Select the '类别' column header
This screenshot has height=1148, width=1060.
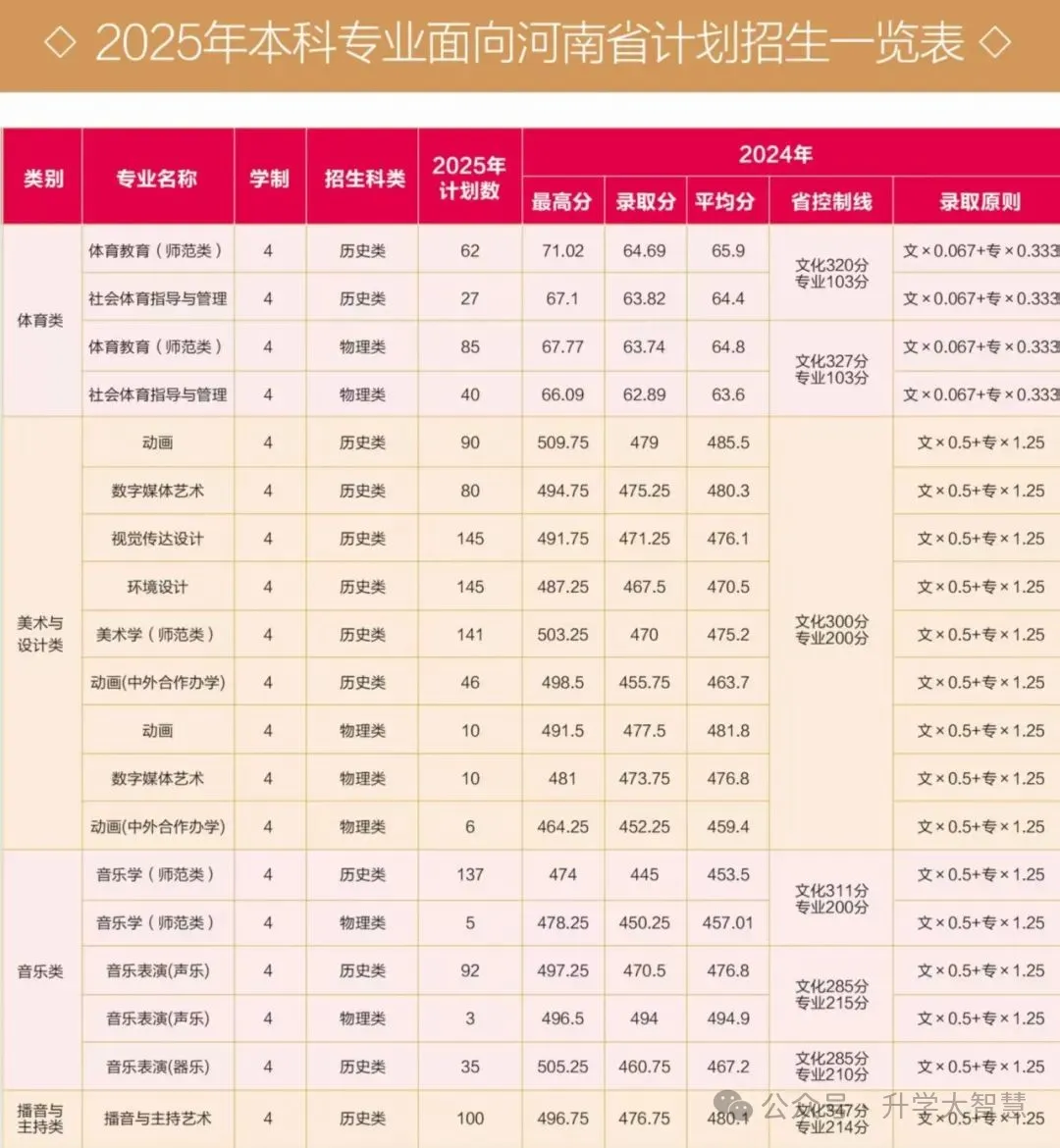pyautogui.click(x=43, y=178)
